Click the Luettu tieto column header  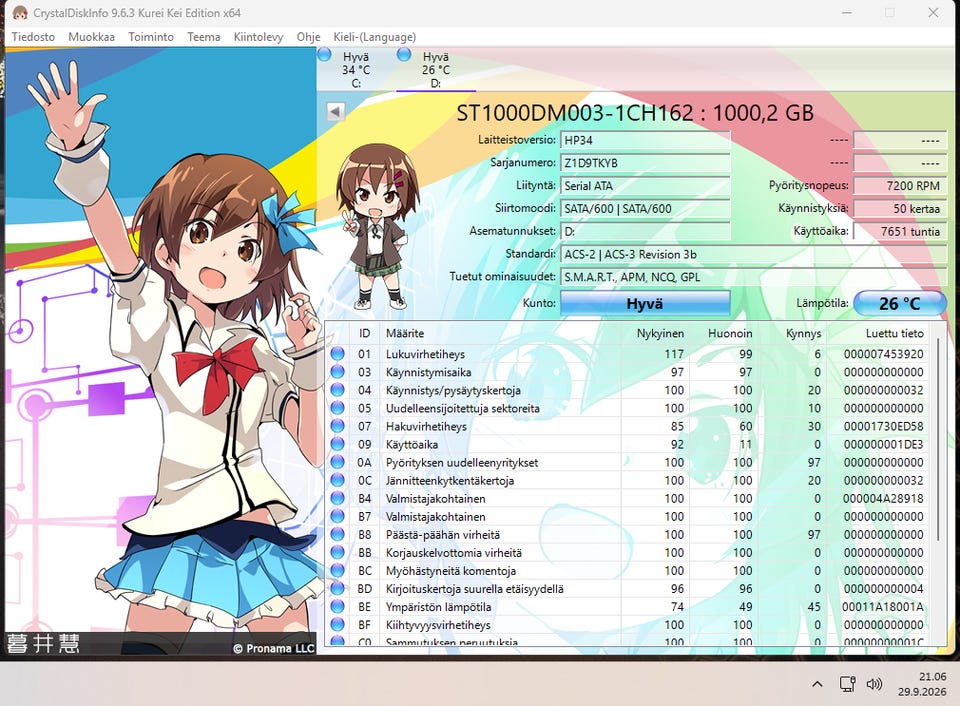[879, 333]
